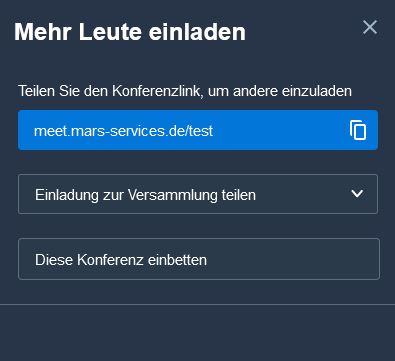Click the meet.mars-services.de/test link text
This screenshot has width=395, height=361.
(x=123, y=131)
